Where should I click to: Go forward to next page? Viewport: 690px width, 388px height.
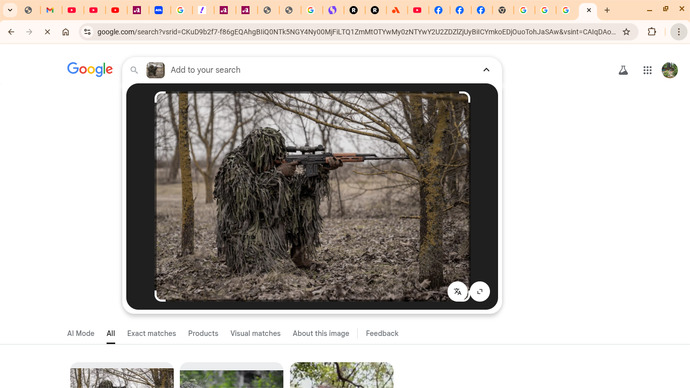(29, 32)
